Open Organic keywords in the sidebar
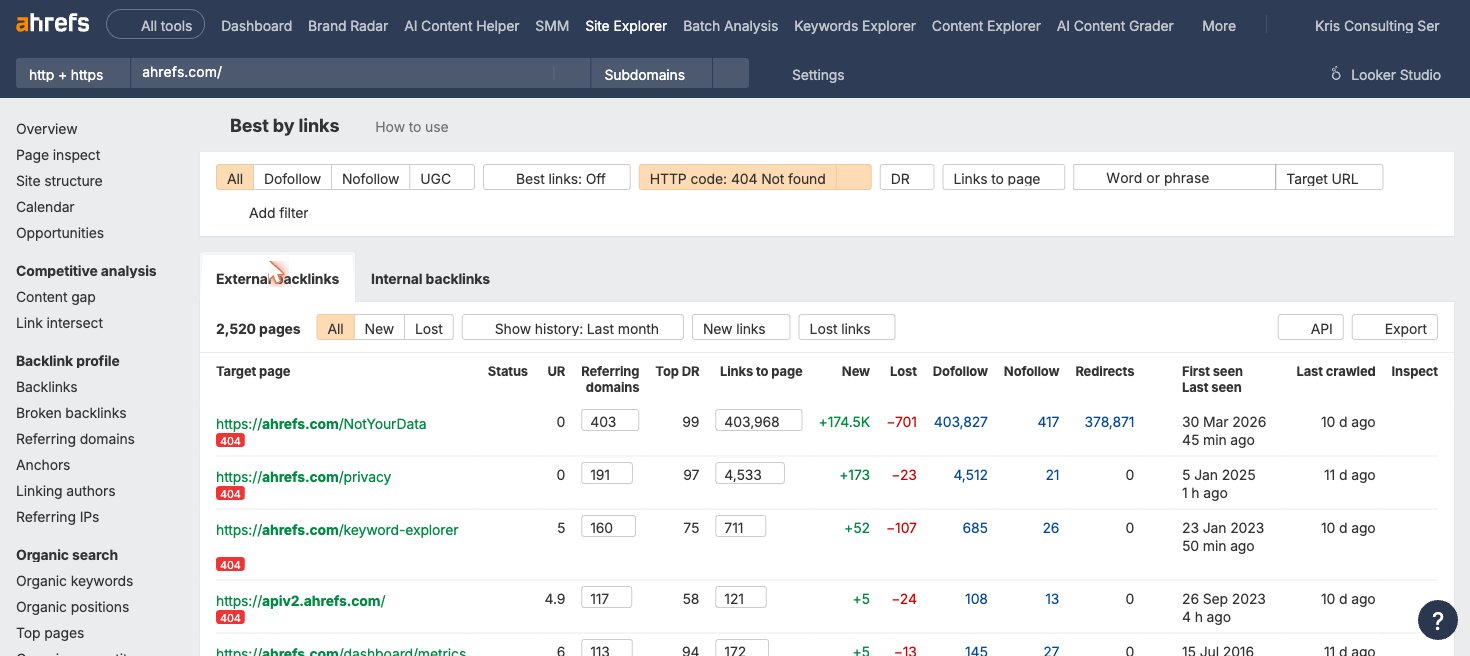 click(x=74, y=581)
